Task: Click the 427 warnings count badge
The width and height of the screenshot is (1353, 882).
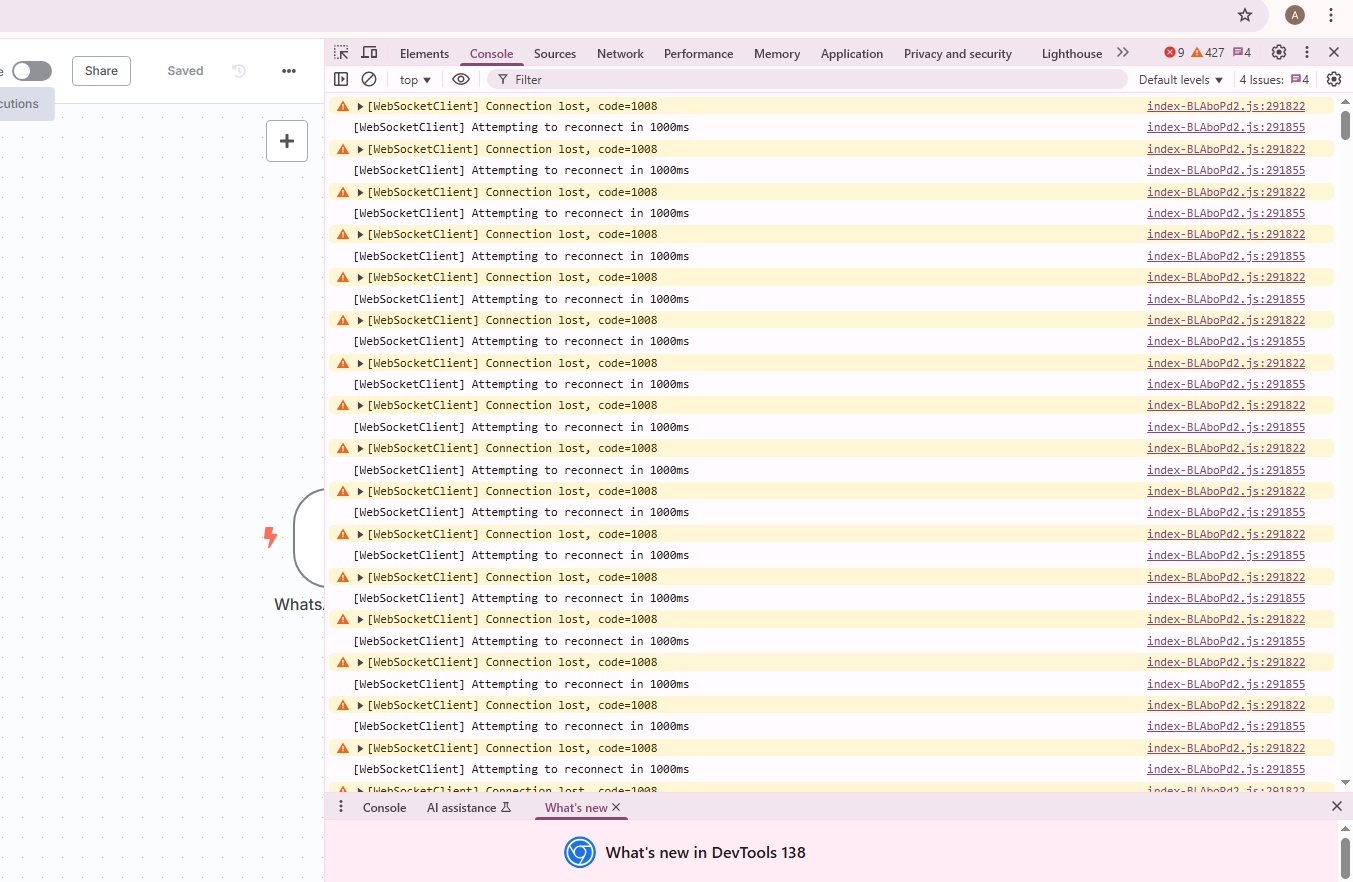Action: 1207,53
